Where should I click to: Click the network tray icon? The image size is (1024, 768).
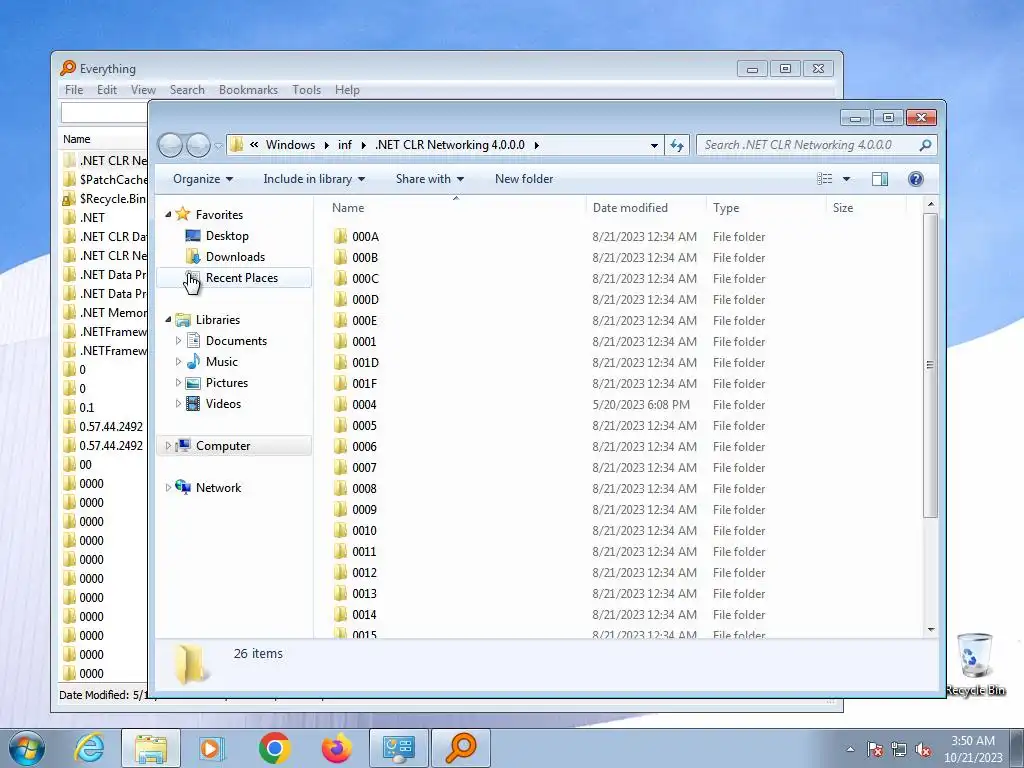[x=899, y=750]
